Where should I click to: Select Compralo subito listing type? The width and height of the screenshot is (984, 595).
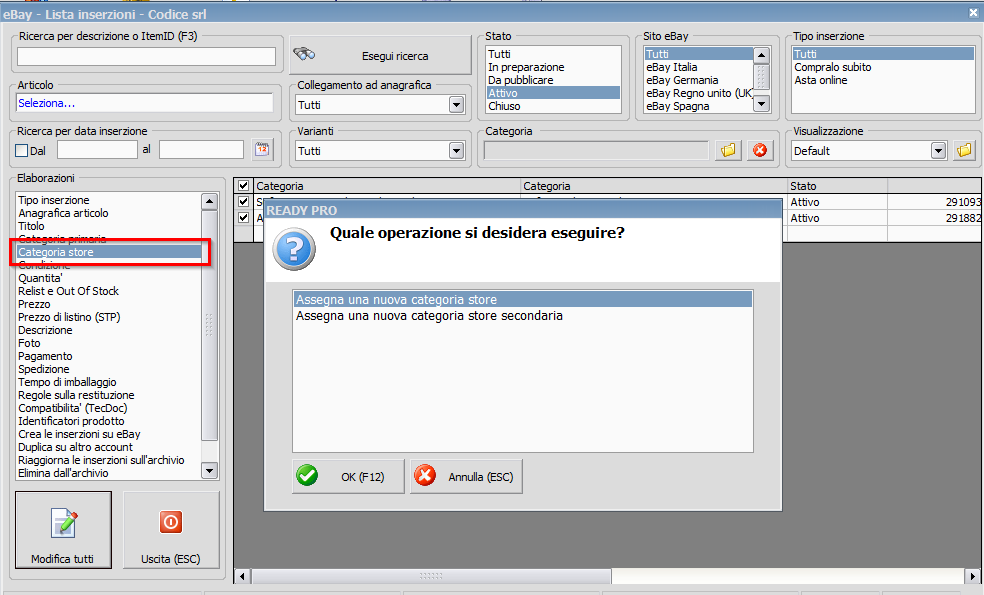tap(883, 67)
